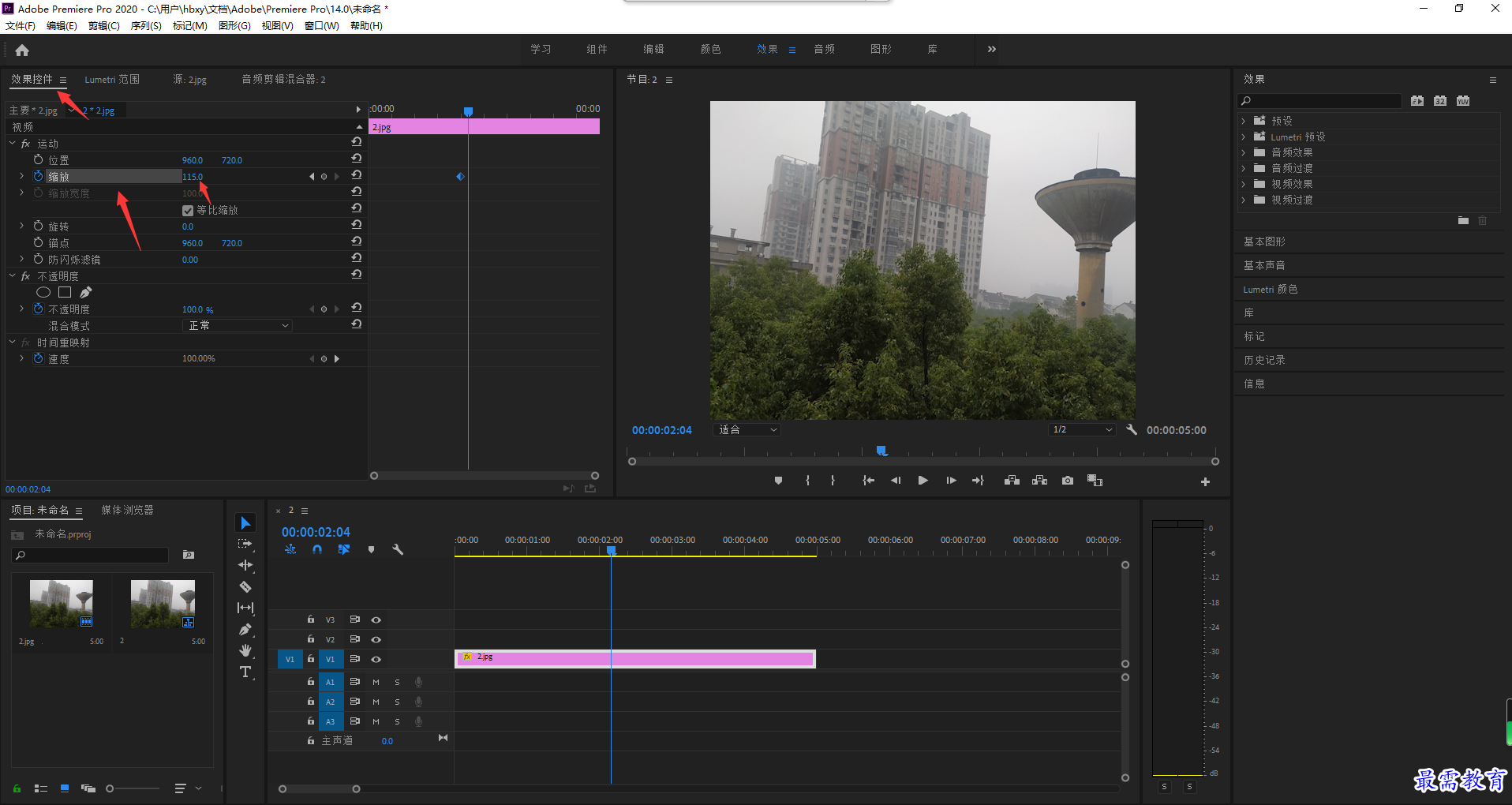Screen dimensions: 1512x805
Task: Collapse the Motion effect group
Action: coord(12,144)
